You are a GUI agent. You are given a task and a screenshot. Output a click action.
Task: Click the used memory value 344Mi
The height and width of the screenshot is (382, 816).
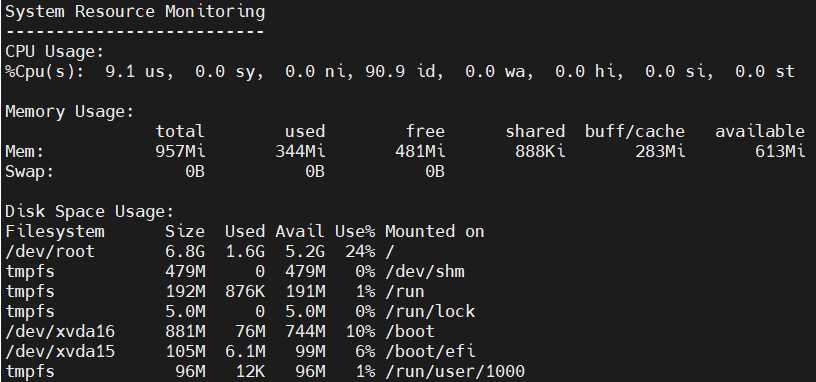tap(300, 151)
